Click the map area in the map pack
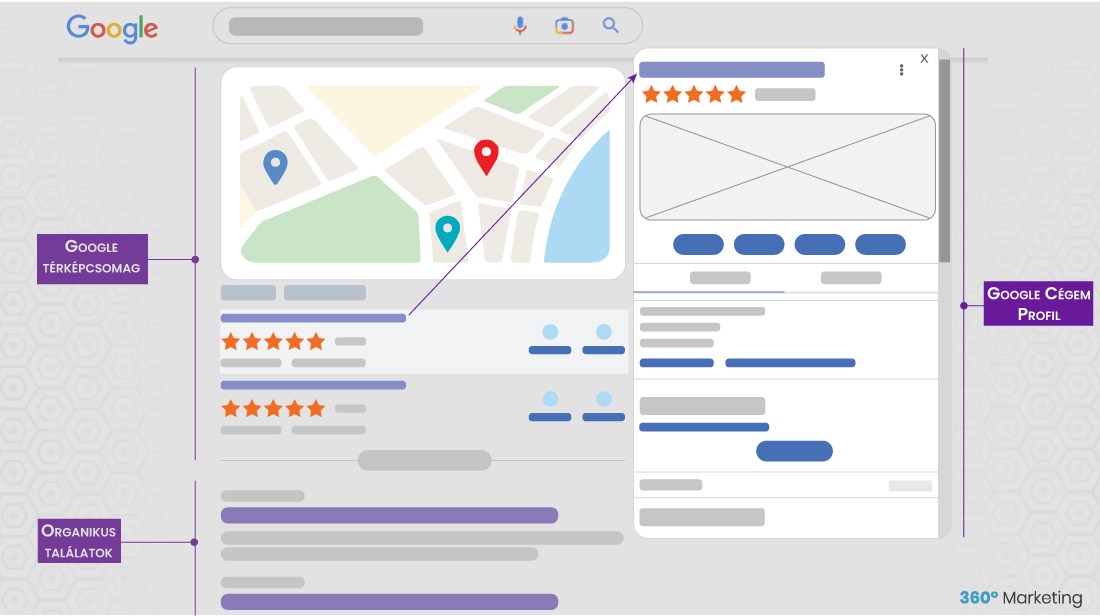The width and height of the screenshot is (1100, 616). 423,173
